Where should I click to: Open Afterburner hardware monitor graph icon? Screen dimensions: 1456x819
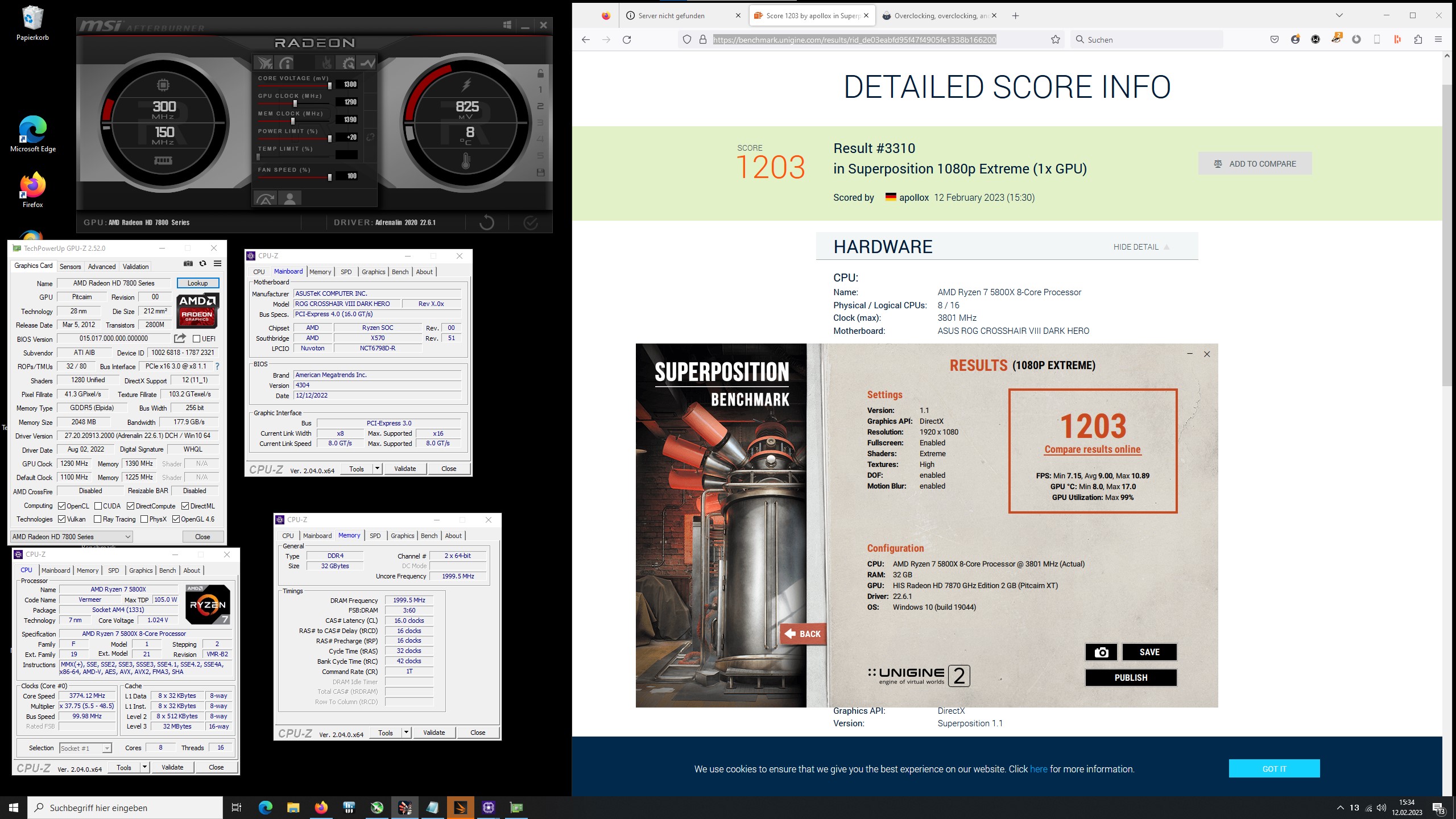pos(367,63)
